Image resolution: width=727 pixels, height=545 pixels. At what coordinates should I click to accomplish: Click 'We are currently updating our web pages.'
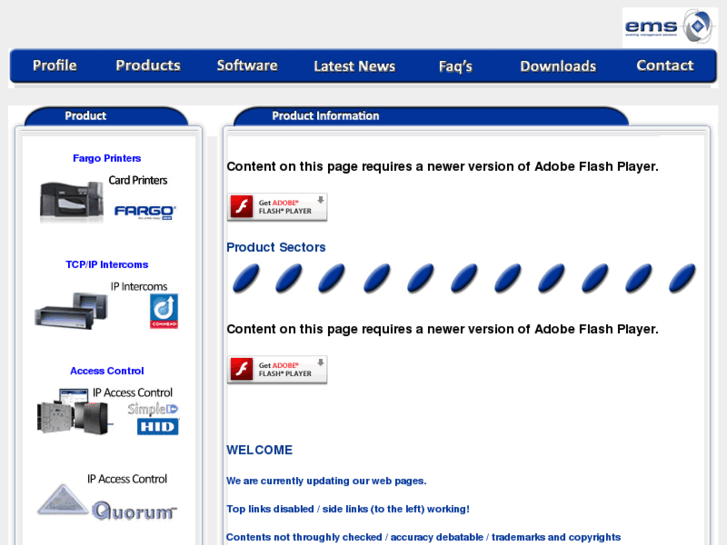coord(326,481)
